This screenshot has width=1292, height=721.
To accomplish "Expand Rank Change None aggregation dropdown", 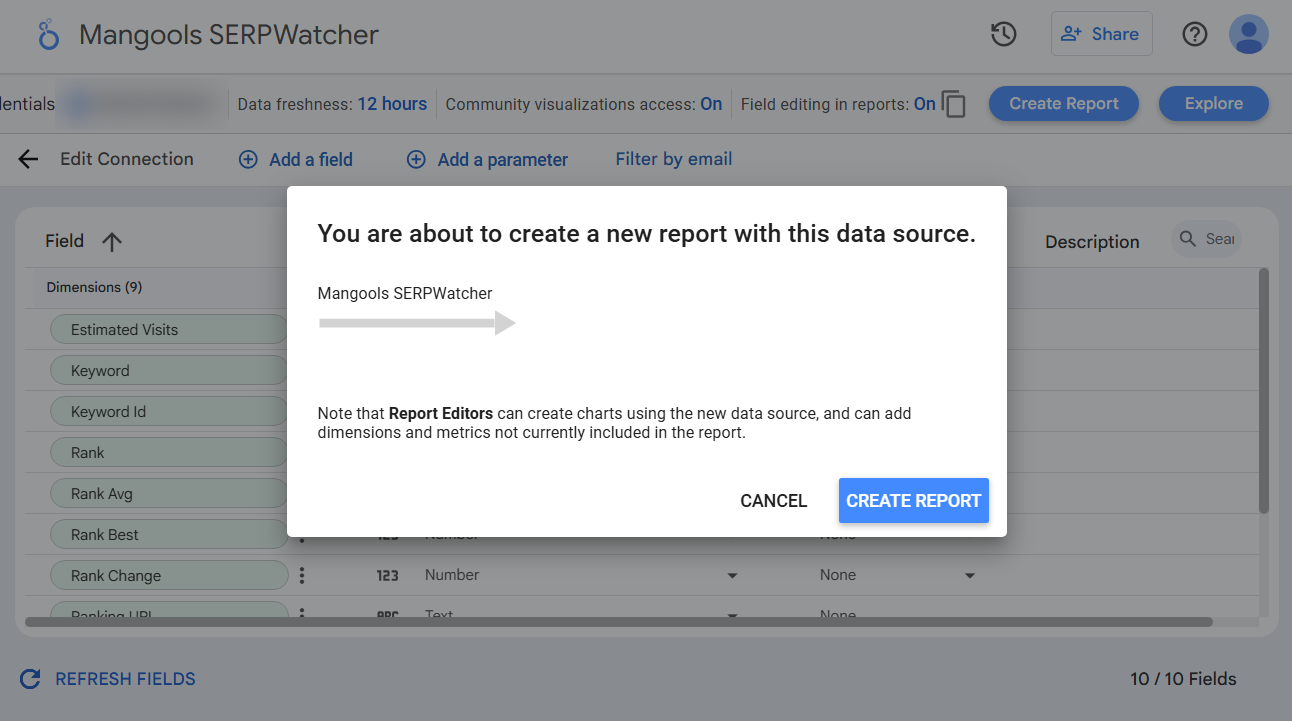I will [x=969, y=576].
